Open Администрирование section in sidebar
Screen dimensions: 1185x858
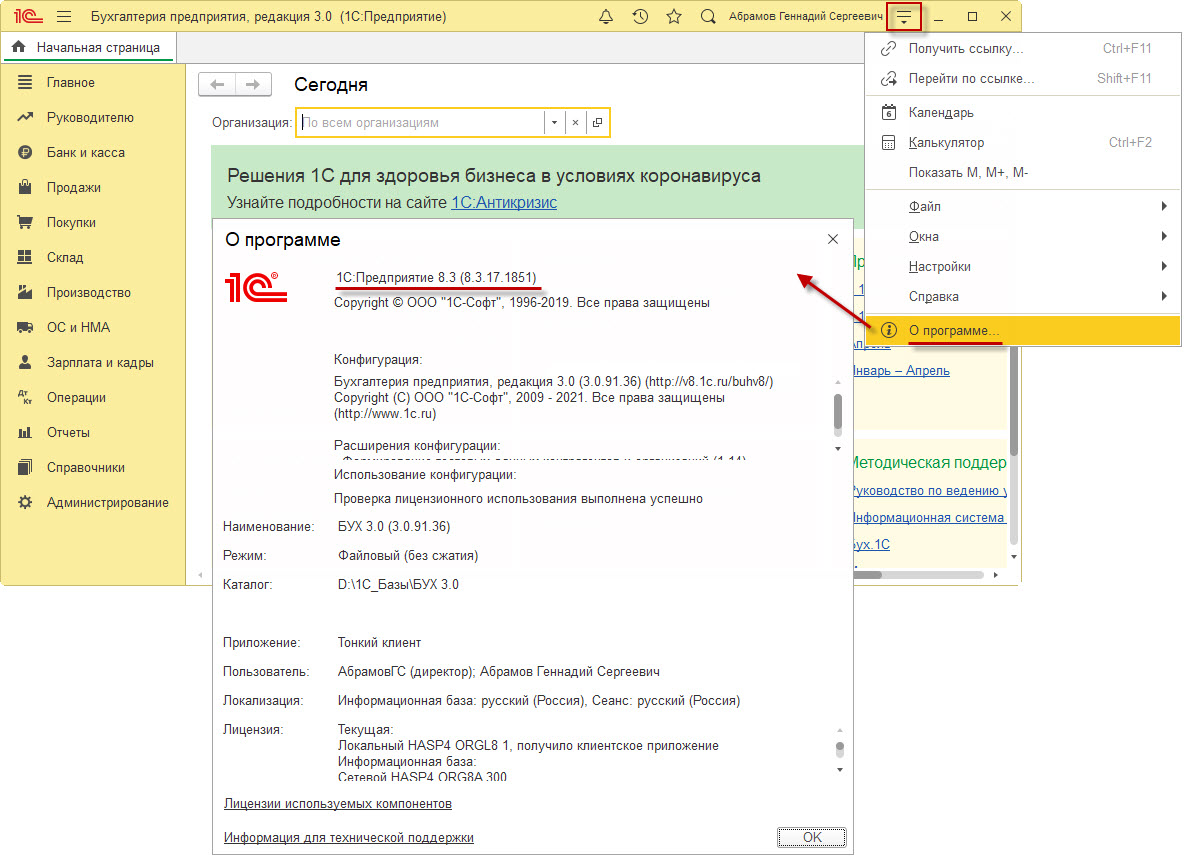[x=92, y=503]
